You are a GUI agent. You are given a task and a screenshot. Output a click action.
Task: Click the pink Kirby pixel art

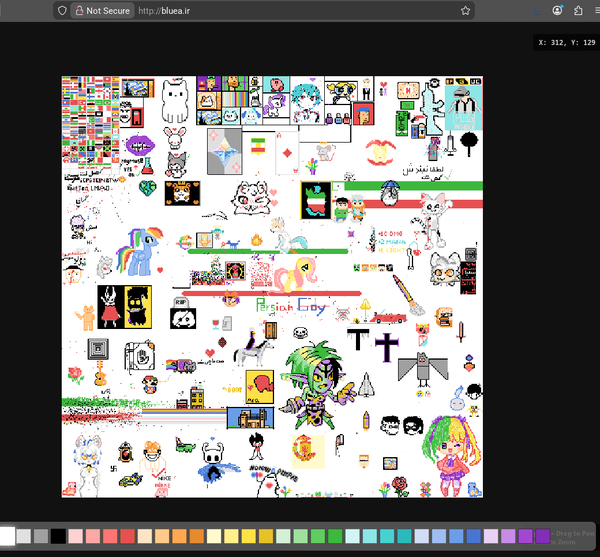point(276,84)
